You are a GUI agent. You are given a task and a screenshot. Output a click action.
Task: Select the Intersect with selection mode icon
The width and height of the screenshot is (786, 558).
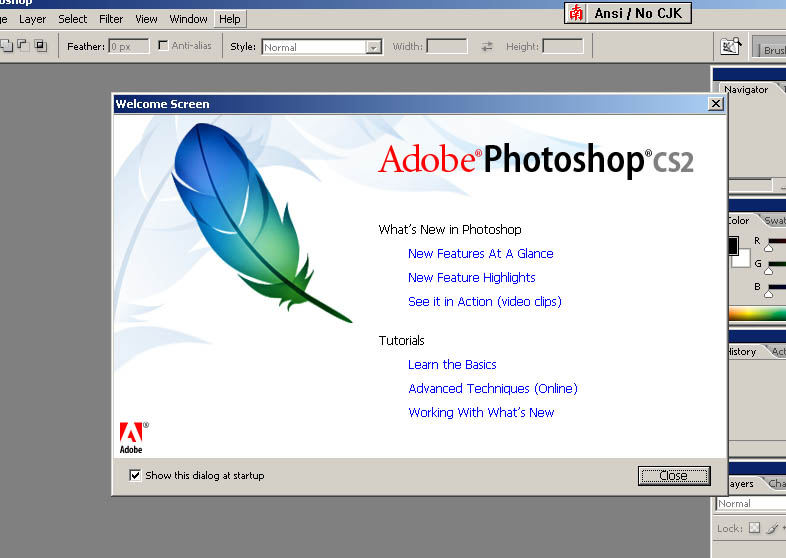point(41,46)
